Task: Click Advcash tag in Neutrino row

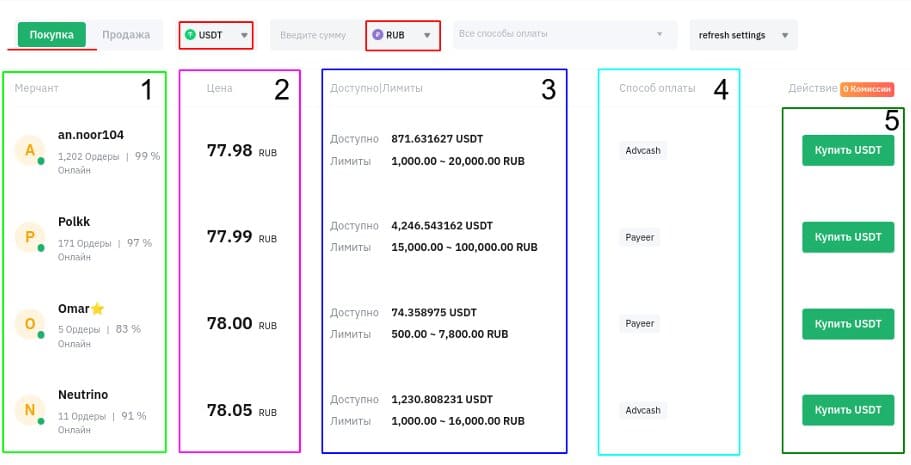Action: click(x=643, y=410)
